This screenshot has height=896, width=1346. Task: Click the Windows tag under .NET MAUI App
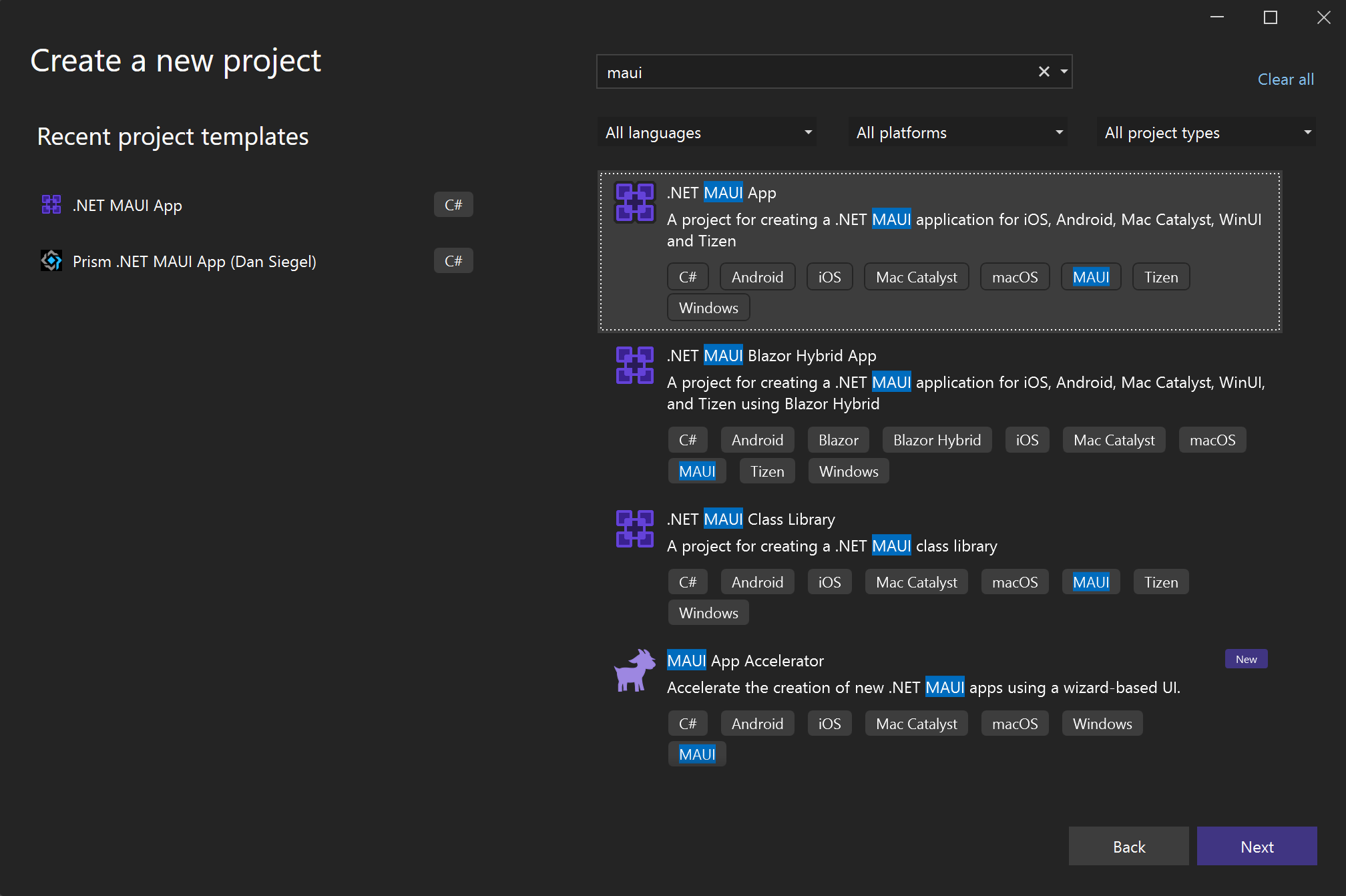pyautogui.click(x=708, y=307)
